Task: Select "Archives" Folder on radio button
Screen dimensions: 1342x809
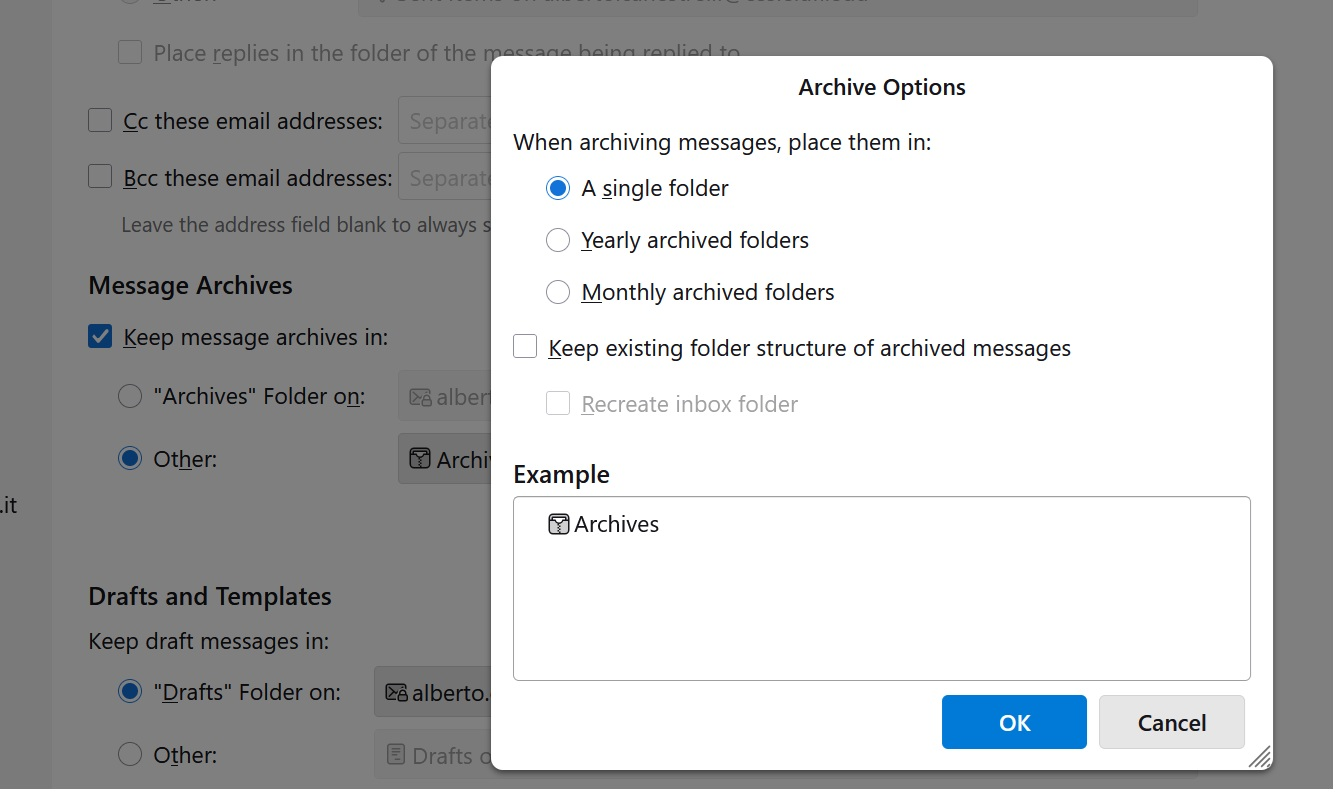Action: pos(130,396)
